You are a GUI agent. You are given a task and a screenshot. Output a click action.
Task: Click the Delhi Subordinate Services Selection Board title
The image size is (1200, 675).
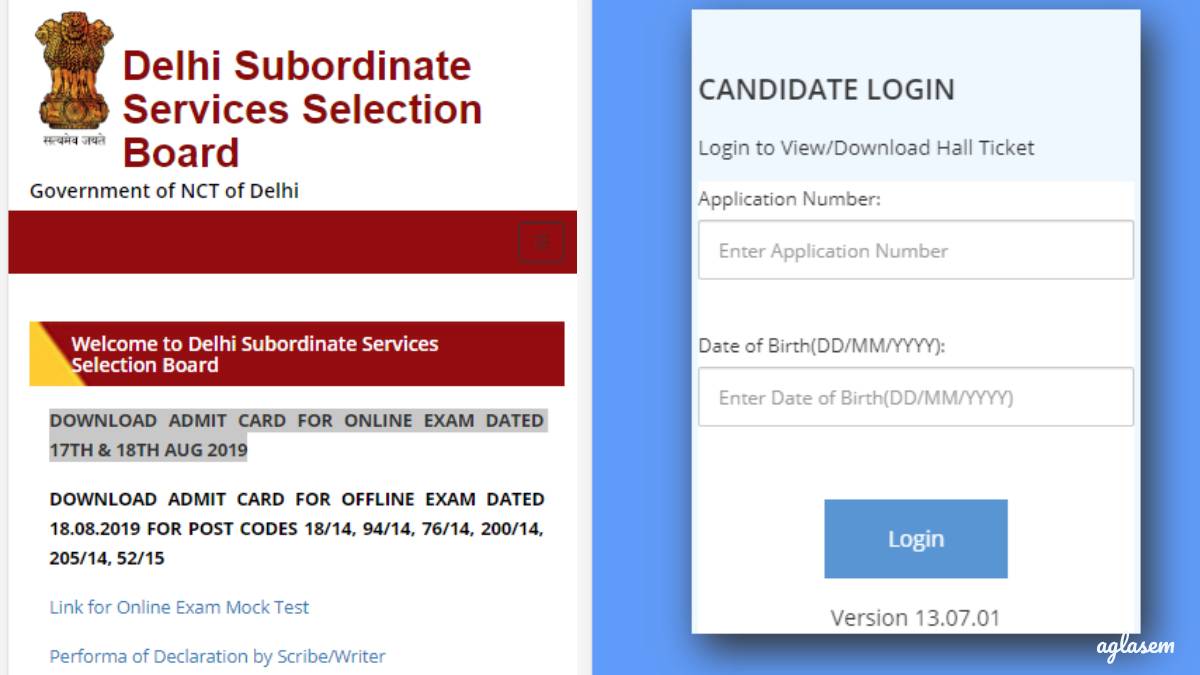pos(302,109)
